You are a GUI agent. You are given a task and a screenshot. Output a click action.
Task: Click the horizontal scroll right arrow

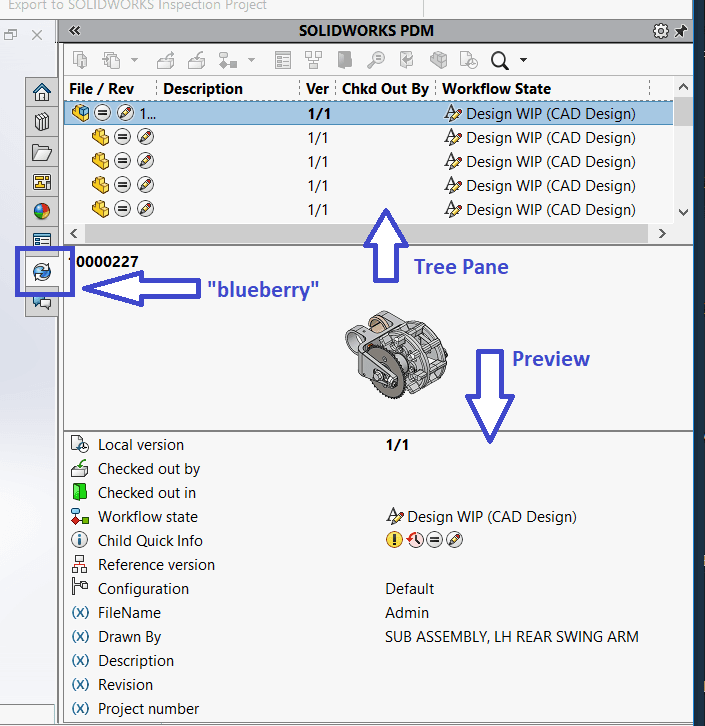[x=662, y=233]
